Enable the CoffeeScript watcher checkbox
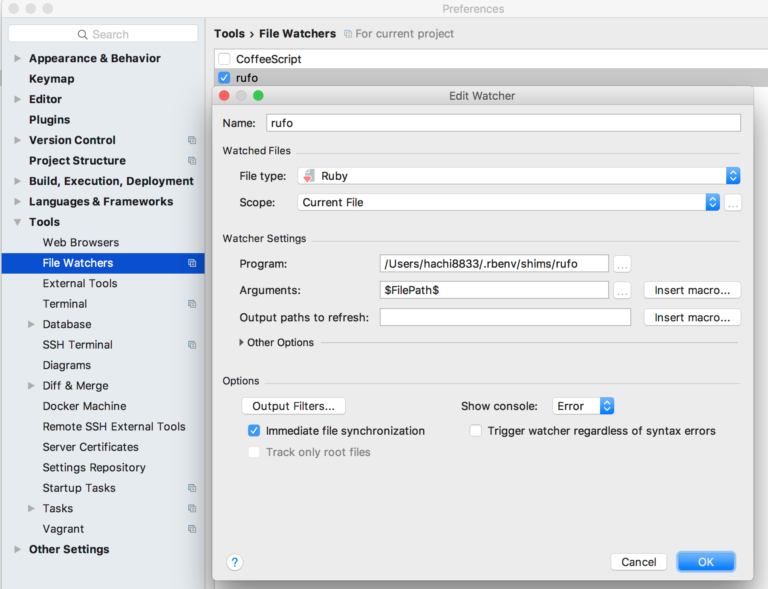Image resolution: width=768 pixels, height=589 pixels. pyautogui.click(x=224, y=59)
